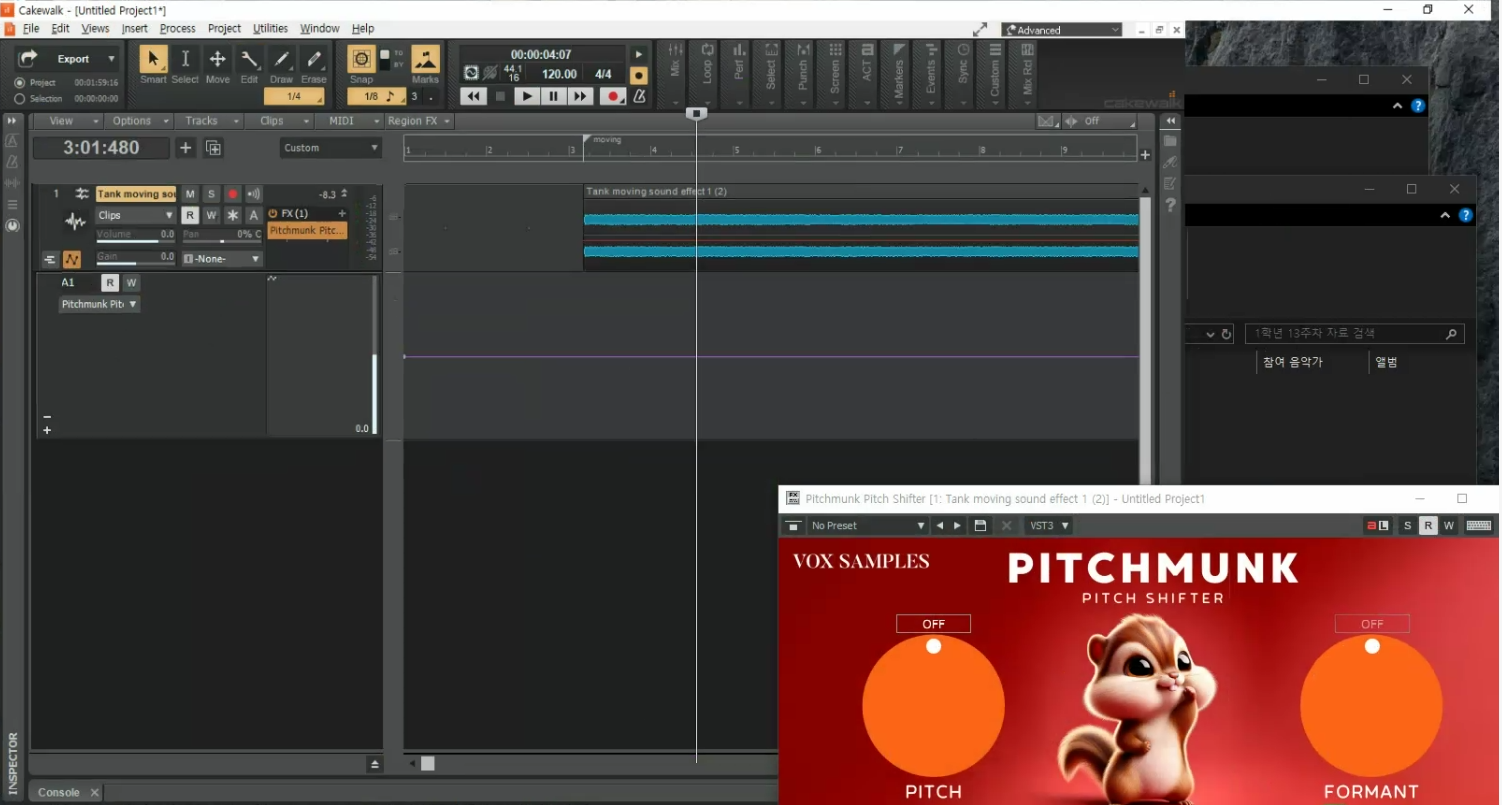Start recording from transport bar
This screenshot has width=1502, height=805.
coord(612,97)
